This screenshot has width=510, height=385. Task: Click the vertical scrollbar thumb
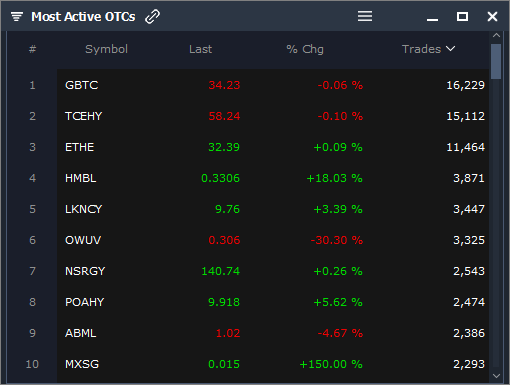click(x=496, y=61)
